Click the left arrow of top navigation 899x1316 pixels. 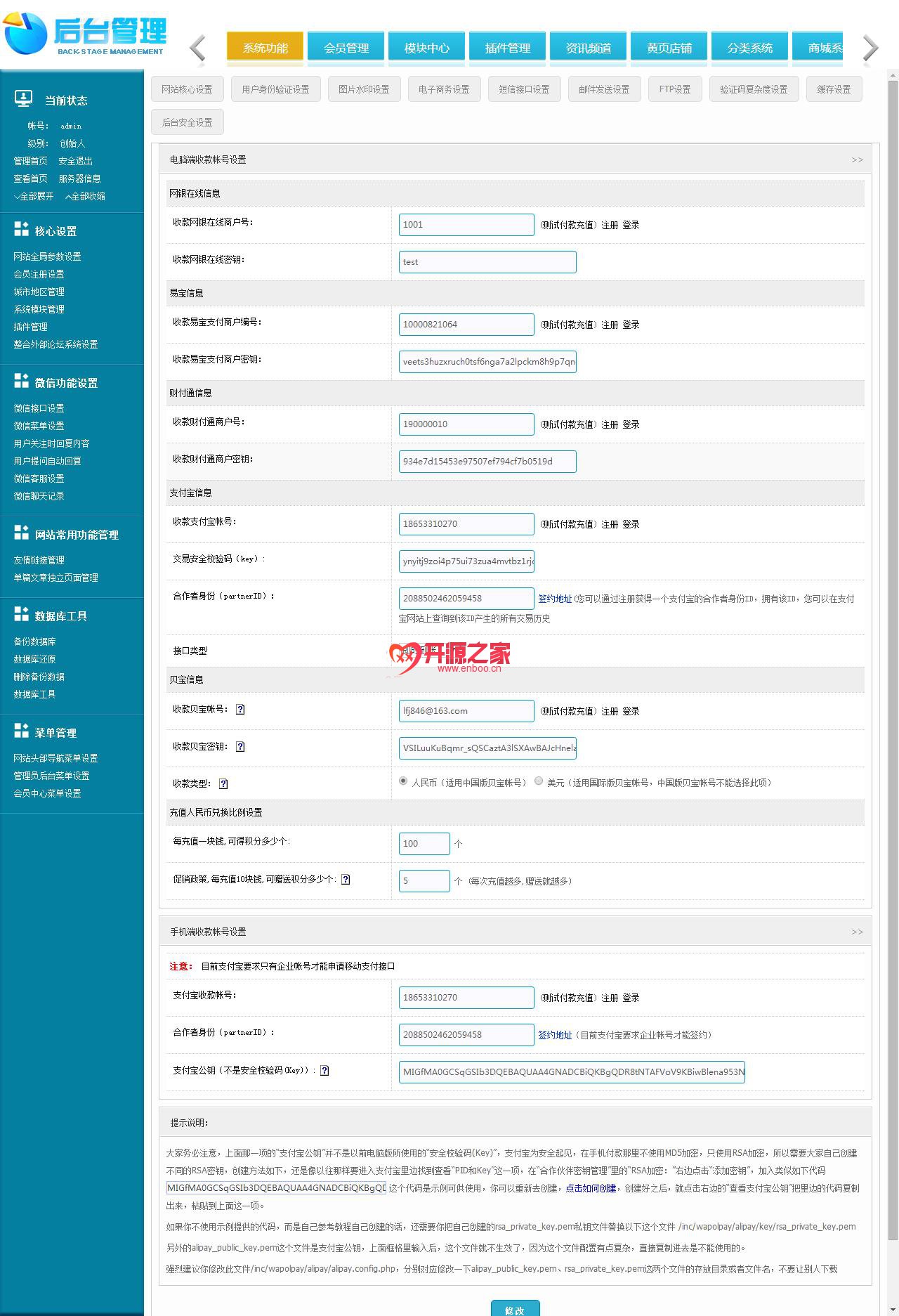pyautogui.click(x=197, y=48)
